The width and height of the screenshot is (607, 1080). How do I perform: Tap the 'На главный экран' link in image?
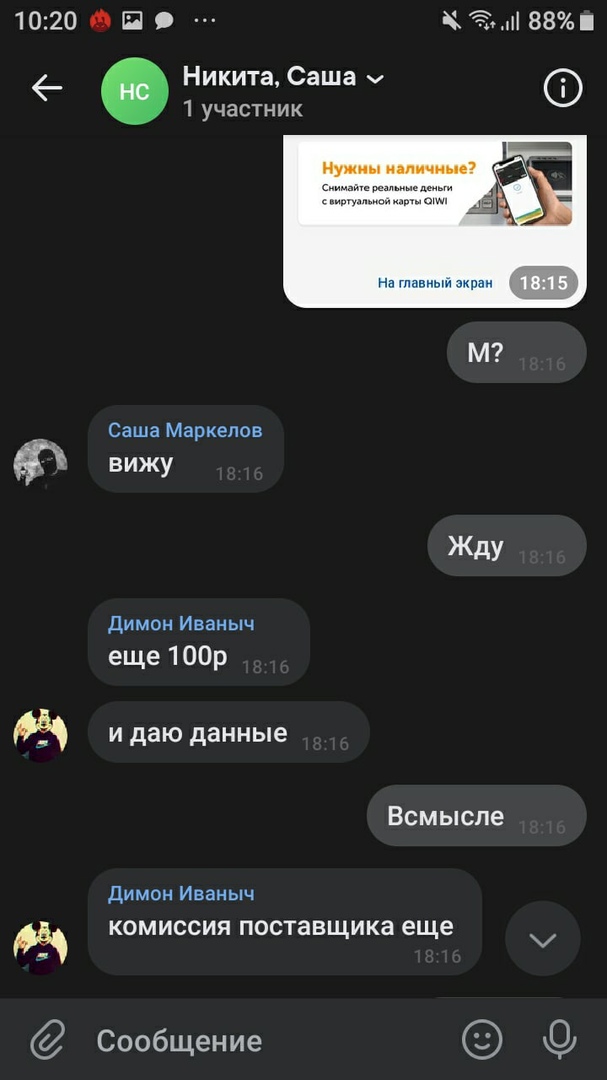point(435,282)
